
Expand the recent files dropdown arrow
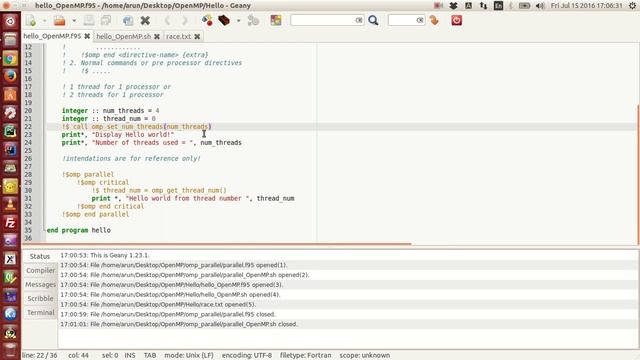pyautogui.click(x=74, y=20)
